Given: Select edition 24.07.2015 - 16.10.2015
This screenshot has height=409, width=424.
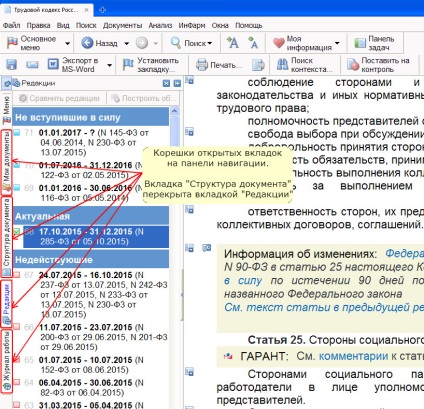Looking at the screenshot, I should click(92, 295).
